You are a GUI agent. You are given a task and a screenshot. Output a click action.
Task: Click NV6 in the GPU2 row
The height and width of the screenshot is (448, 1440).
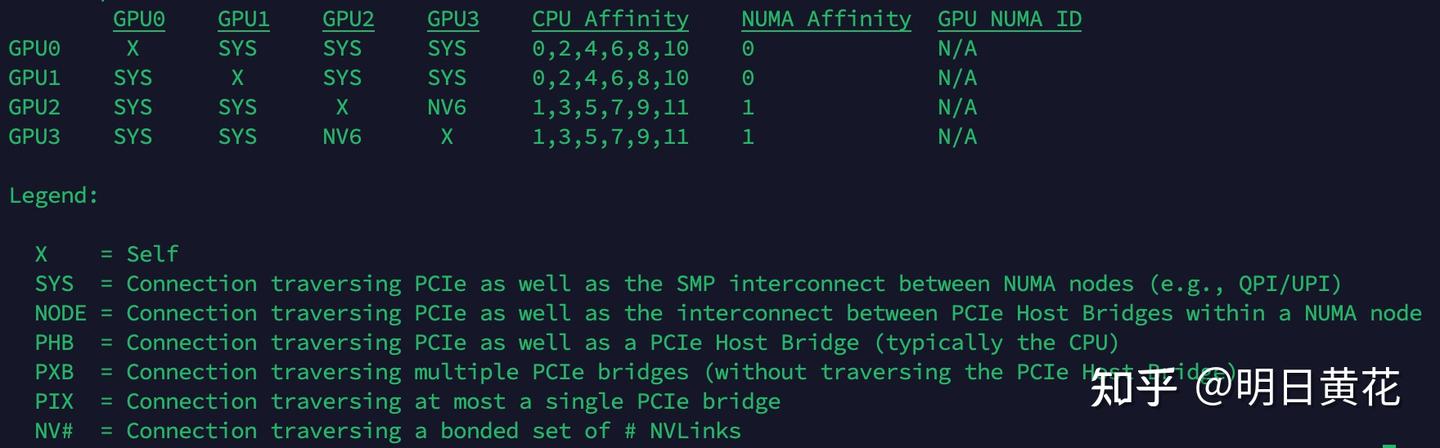[446, 107]
